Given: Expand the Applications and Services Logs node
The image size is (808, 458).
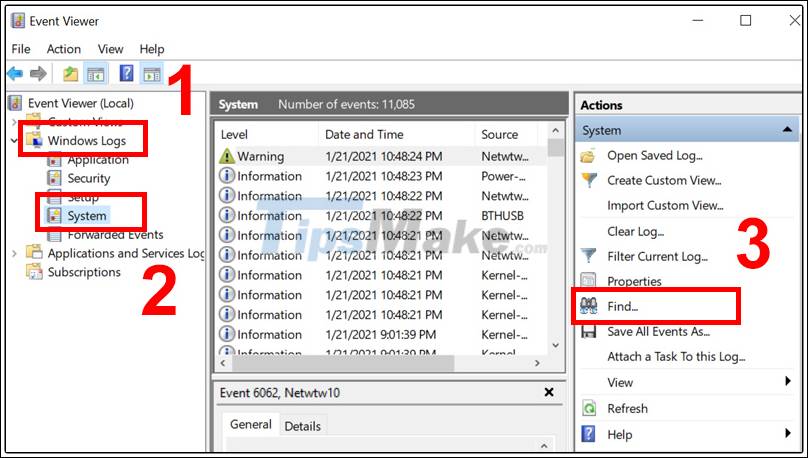Looking at the screenshot, I should pyautogui.click(x=14, y=253).
